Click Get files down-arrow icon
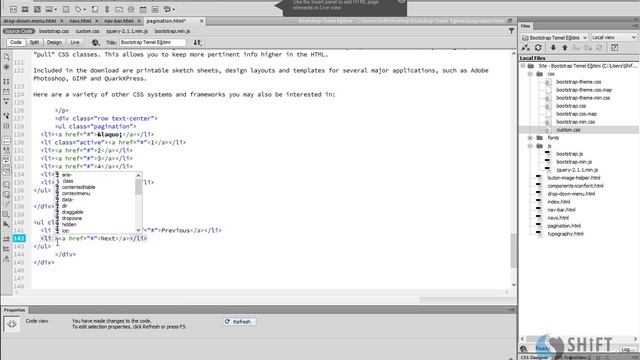Screen dimensions: 640x360 click(x=553, y=48)
